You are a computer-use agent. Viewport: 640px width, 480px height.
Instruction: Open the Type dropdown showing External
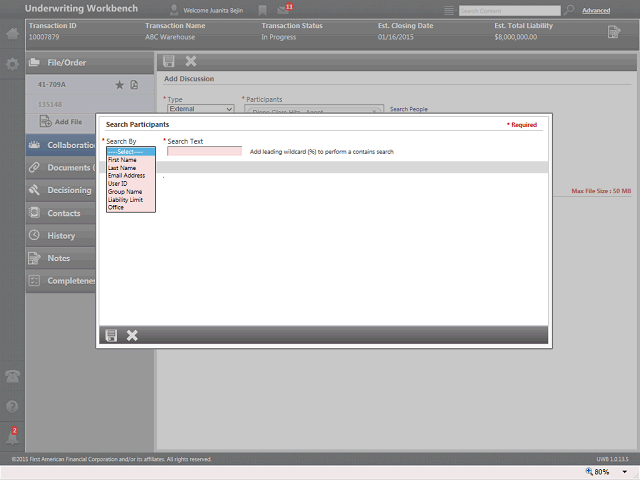pos(200,109)
